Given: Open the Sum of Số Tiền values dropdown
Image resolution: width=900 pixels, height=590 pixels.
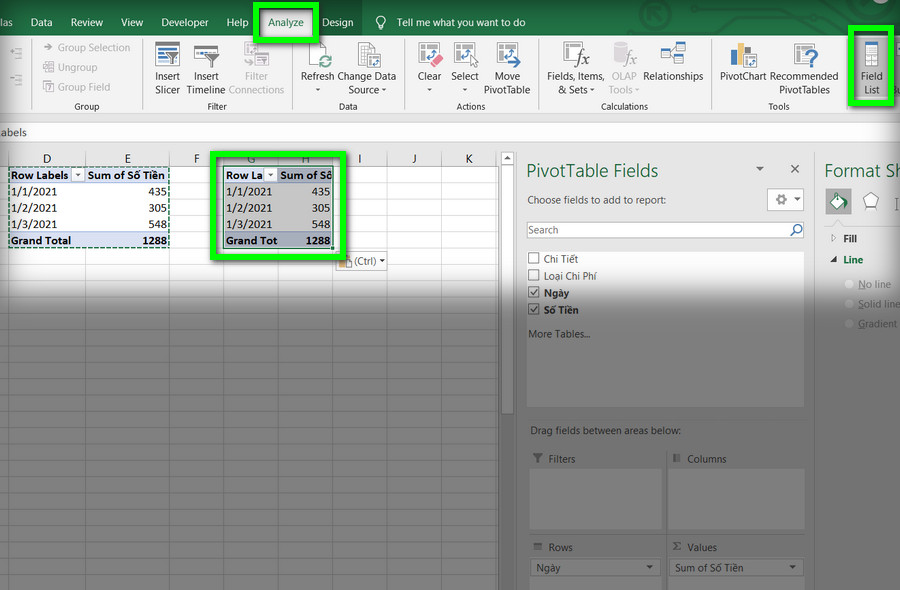Looking at the screenshot, I should click(793, 568).
